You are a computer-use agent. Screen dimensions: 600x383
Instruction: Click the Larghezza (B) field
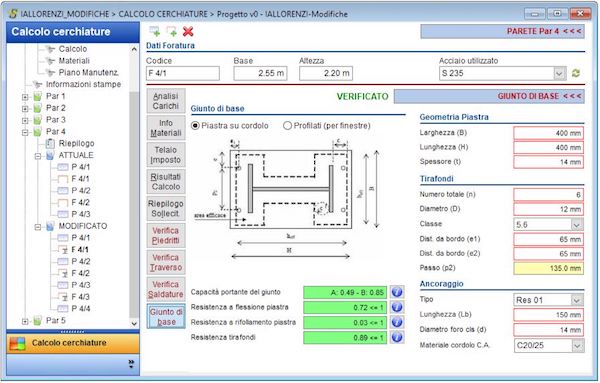click(x=548, y=133)
